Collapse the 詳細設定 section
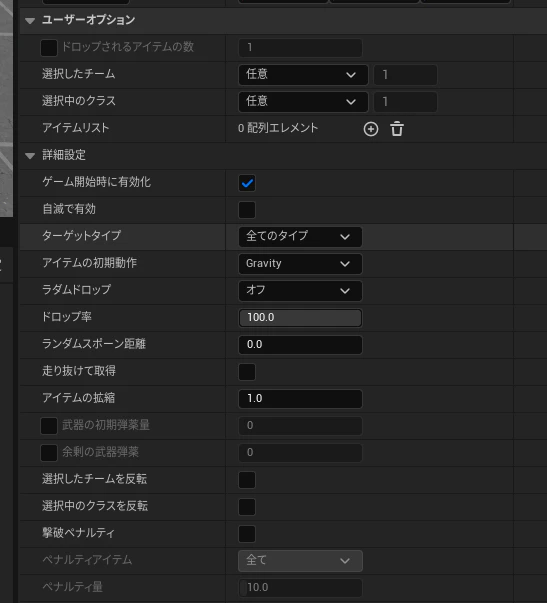 30,156
